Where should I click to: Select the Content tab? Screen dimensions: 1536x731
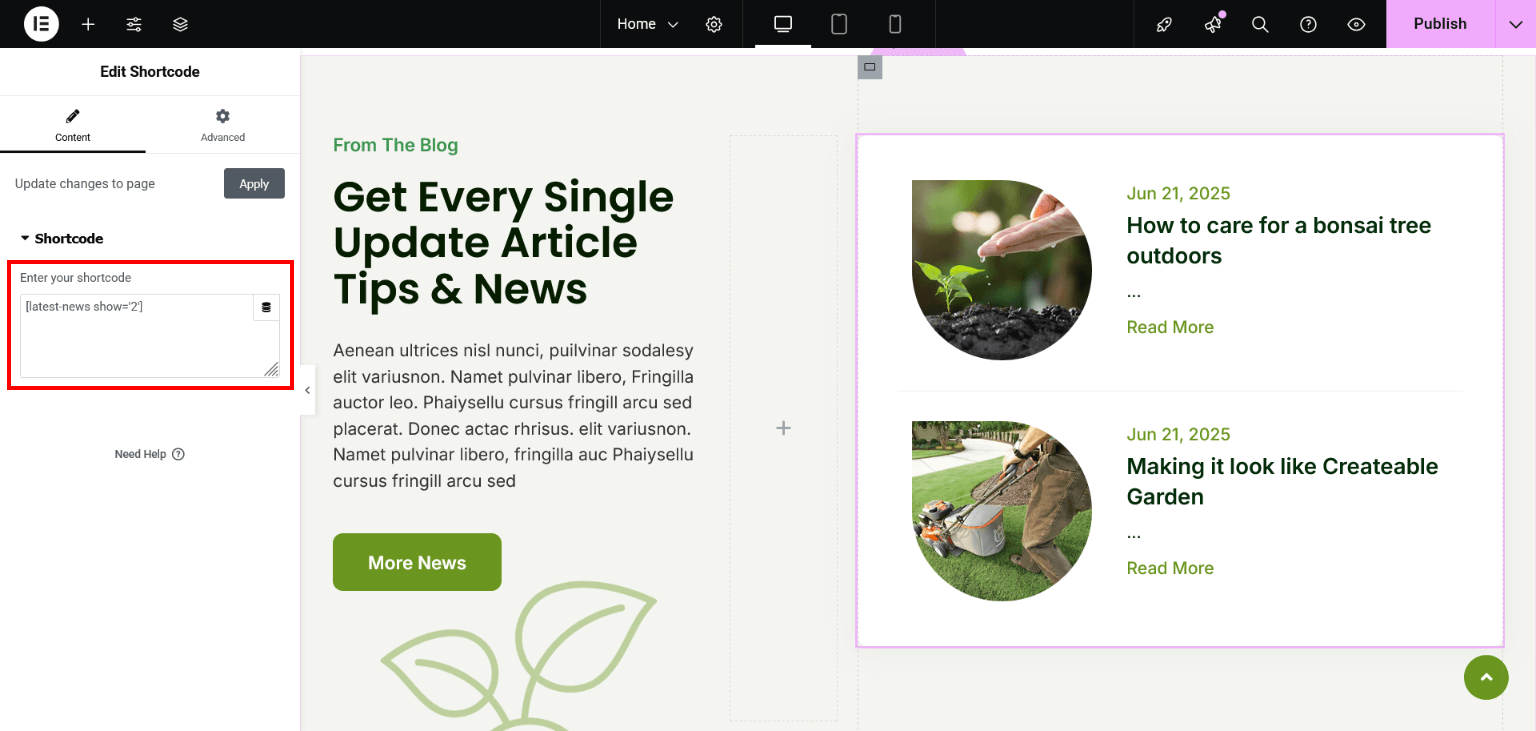(73, 125)
